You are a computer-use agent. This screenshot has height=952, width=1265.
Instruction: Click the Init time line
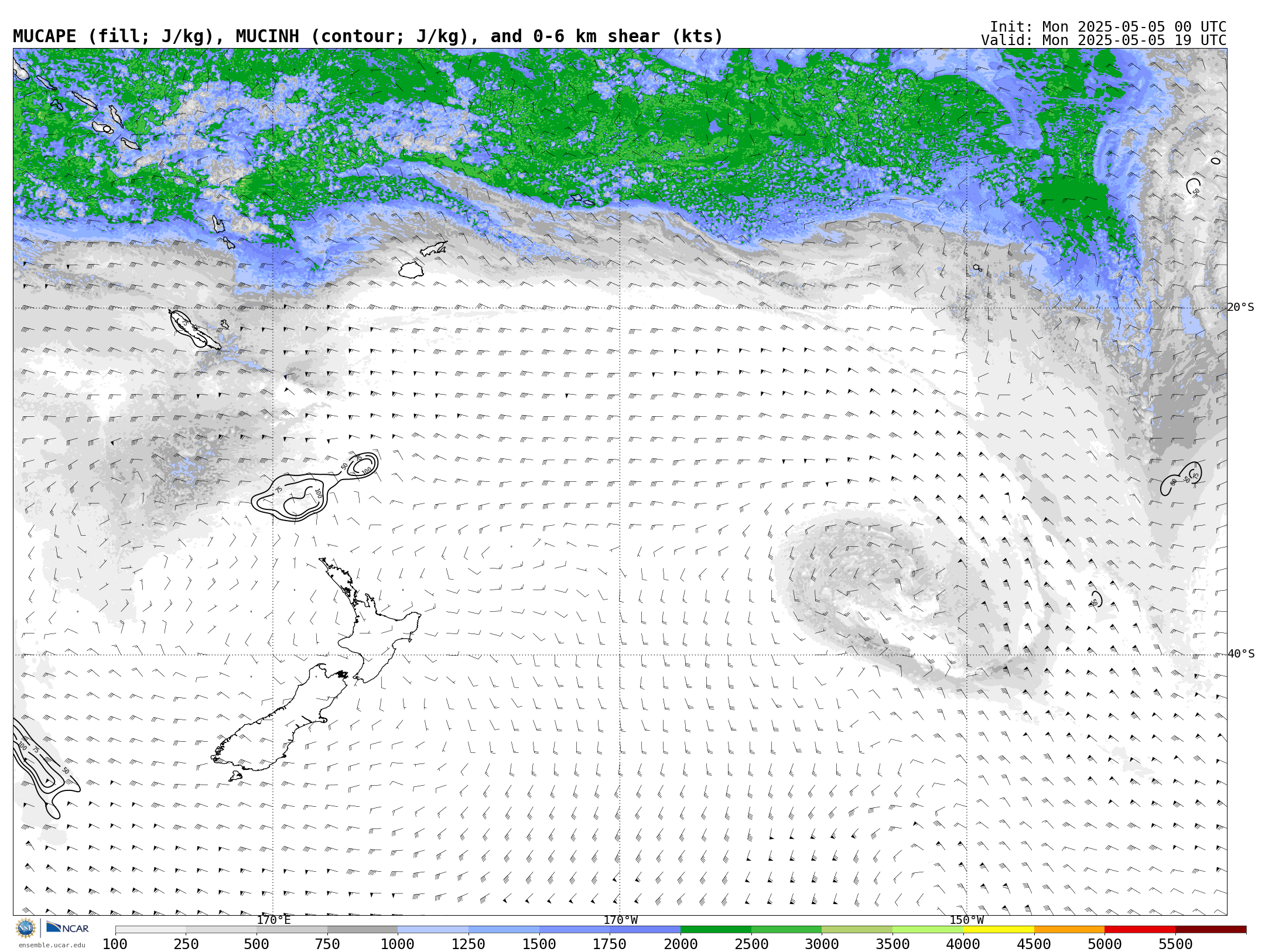[1107, 27]
